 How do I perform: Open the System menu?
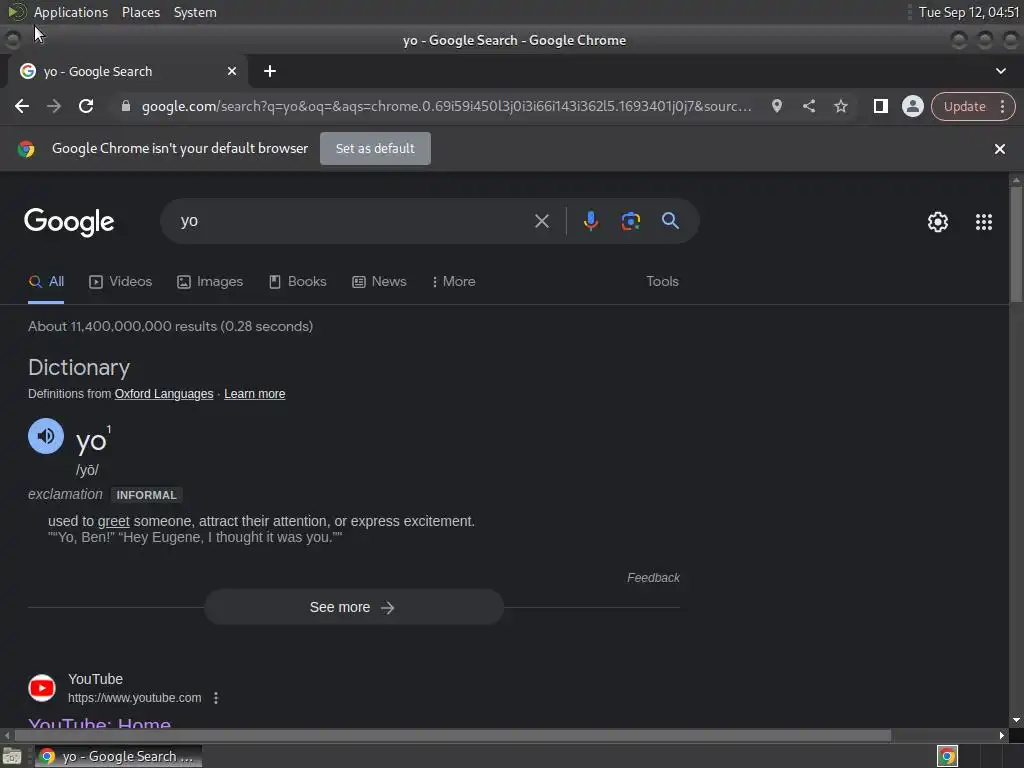click(195, 12)
